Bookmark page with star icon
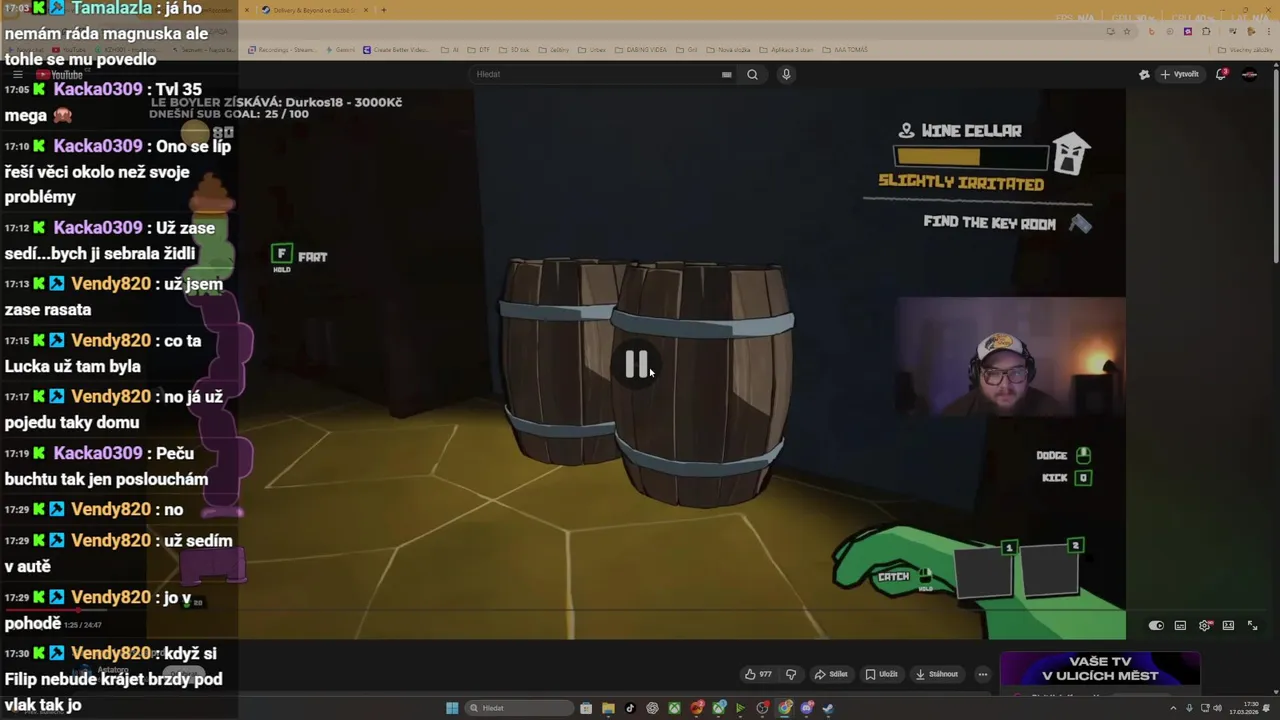This screenshot has width=1280, height=720. (1127, 31)
